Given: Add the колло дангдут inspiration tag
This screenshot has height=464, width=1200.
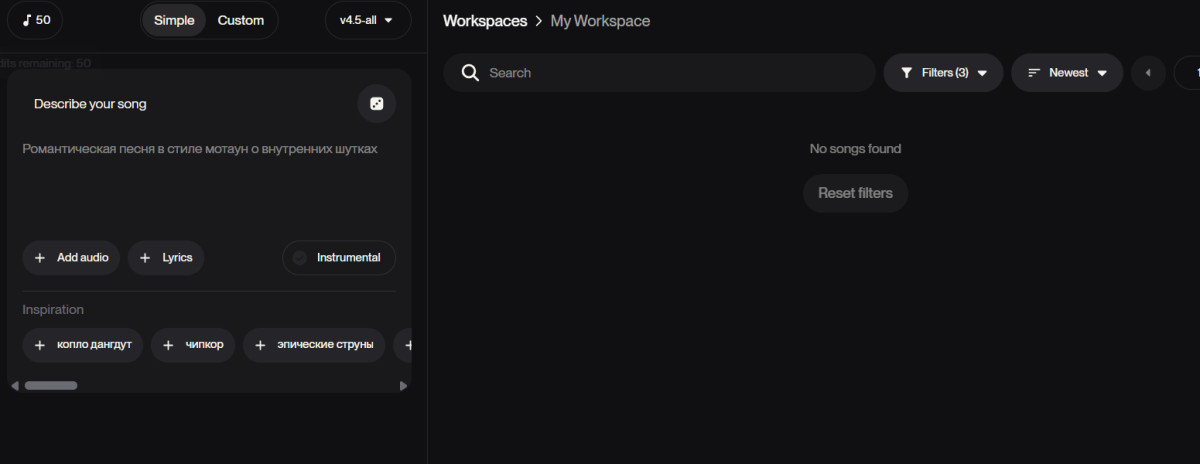Looking at the screenshot, I should pyautogui.click(x=83, y=345).
